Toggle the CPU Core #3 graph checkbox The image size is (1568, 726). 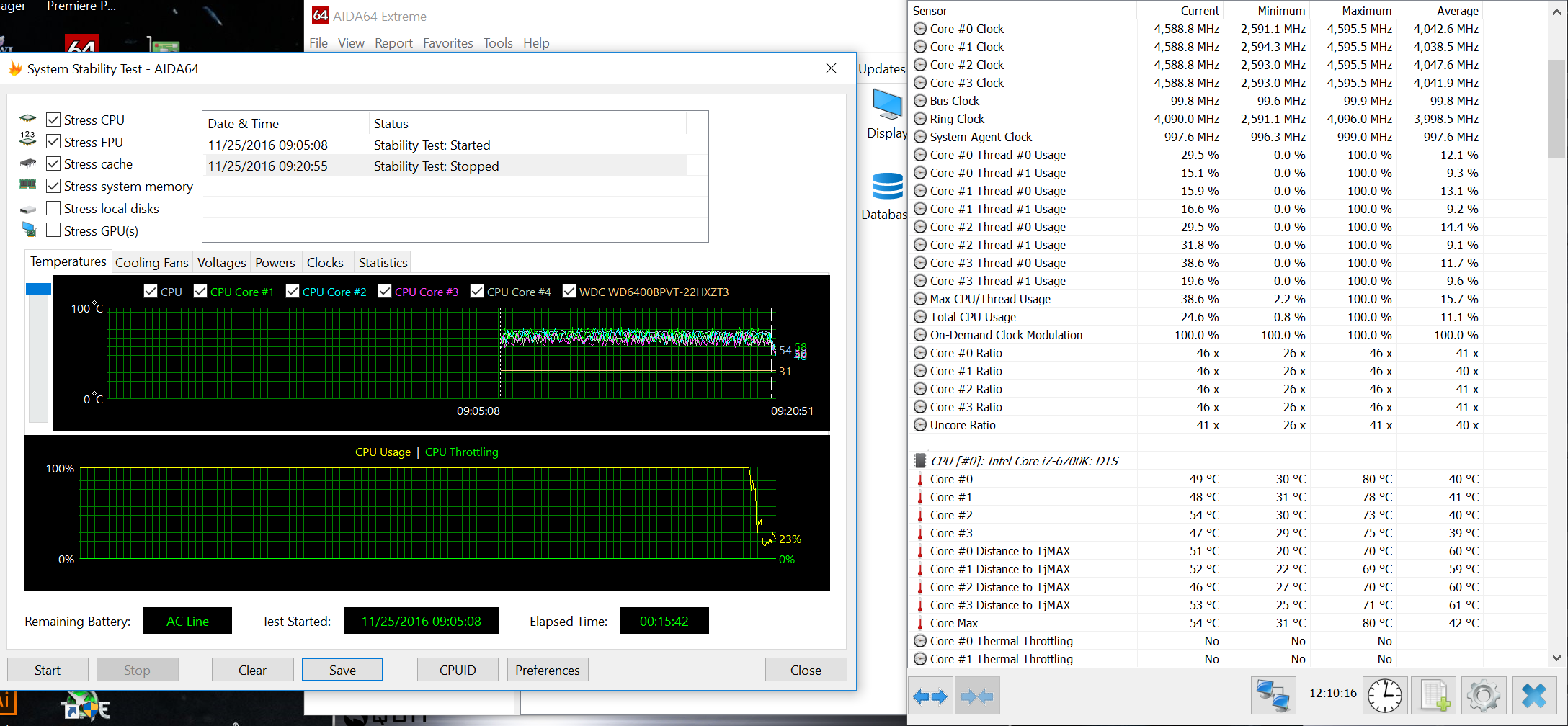385,291
